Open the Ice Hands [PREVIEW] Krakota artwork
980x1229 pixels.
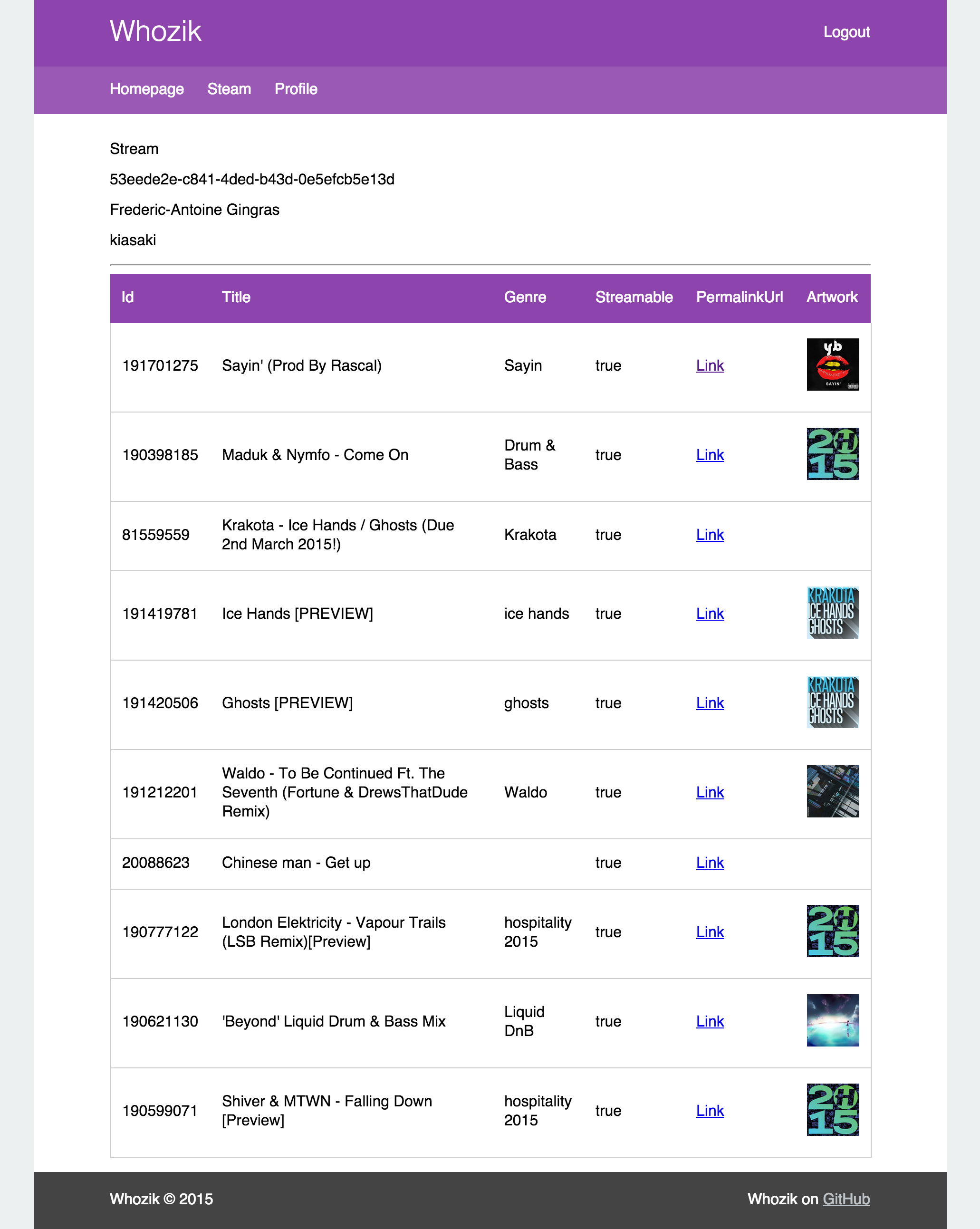(832, 613)
